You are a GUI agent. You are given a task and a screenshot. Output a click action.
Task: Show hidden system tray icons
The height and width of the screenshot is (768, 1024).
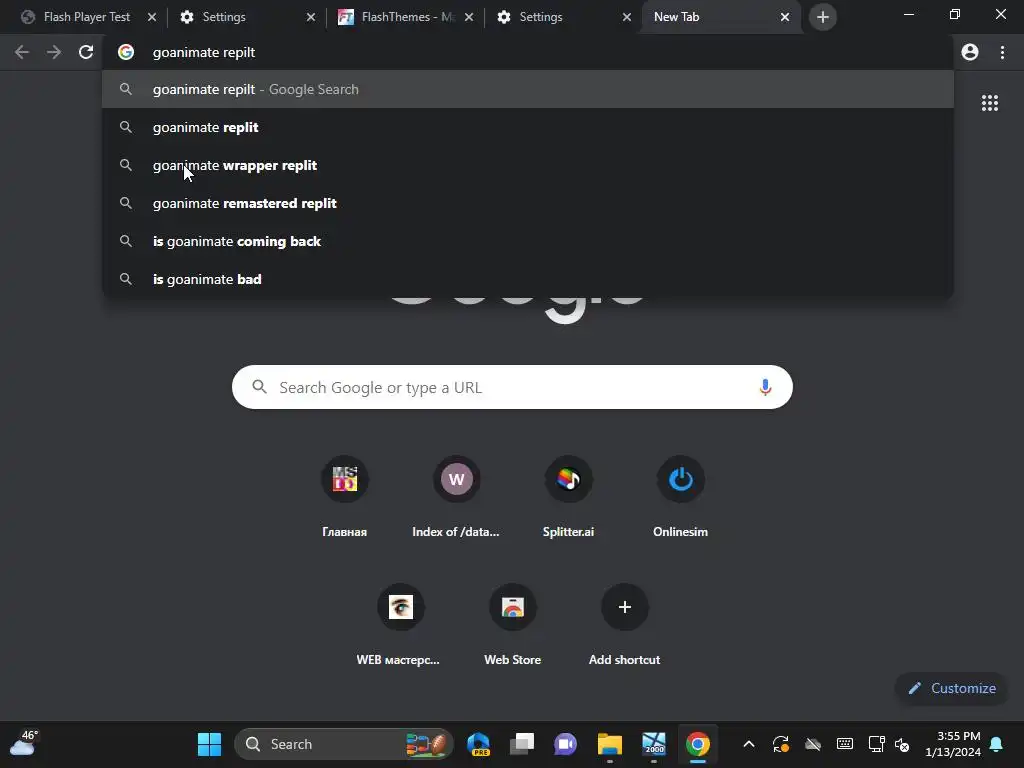[749, 744]
